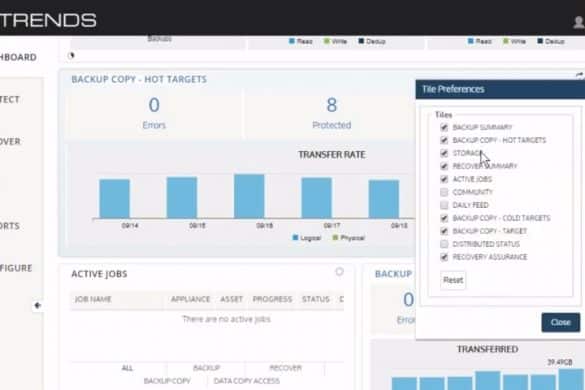Viewport: 585px width, 390px height.
Task: Uncheck Backup Copy - Hot Targets checkbox
Action: click(x=444, y=140)
